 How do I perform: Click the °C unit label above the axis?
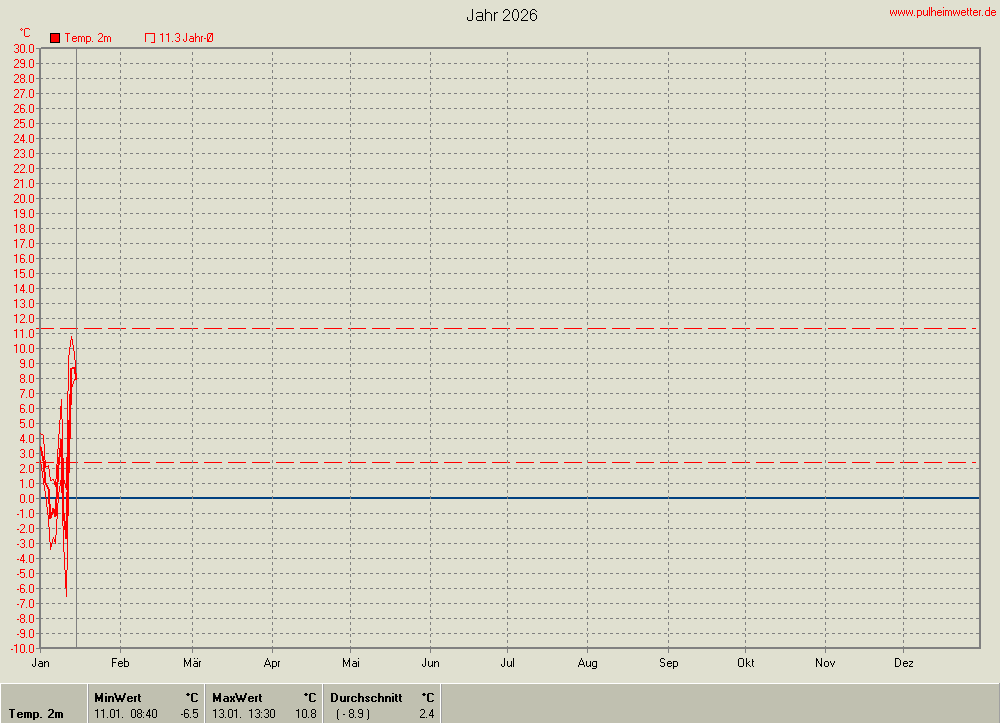pyautogui.click(x=25, y=33)
